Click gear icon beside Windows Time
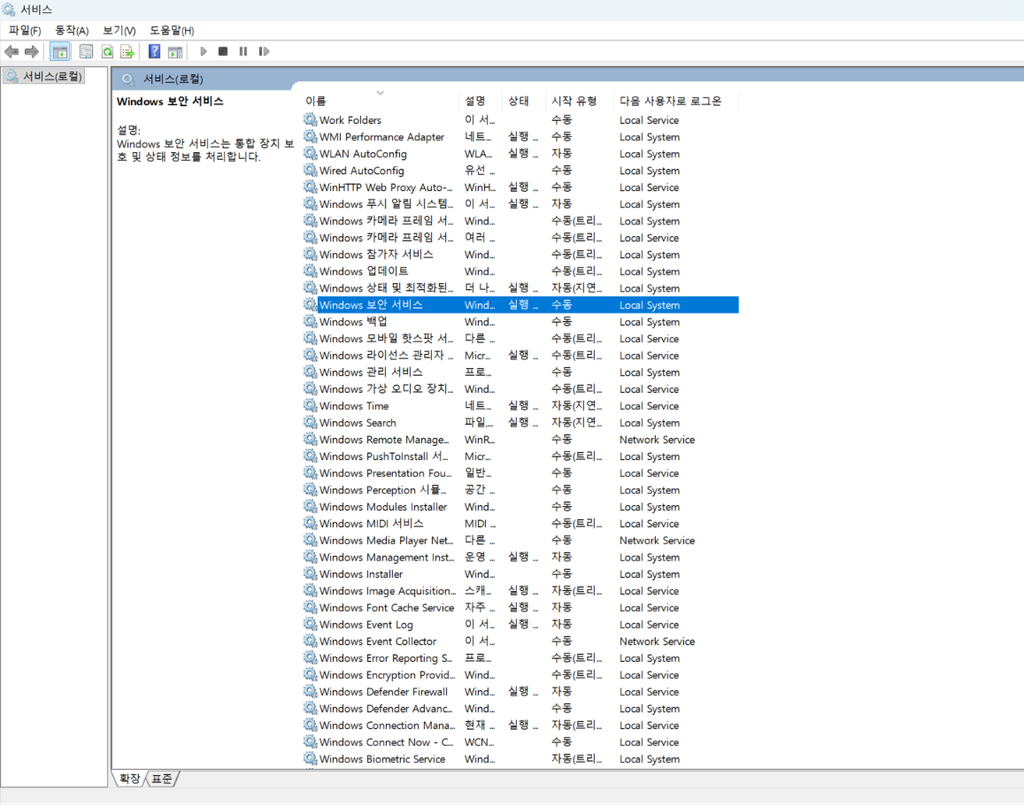Viewport: 1024px width, 805px height. click(x=310, y=405)
